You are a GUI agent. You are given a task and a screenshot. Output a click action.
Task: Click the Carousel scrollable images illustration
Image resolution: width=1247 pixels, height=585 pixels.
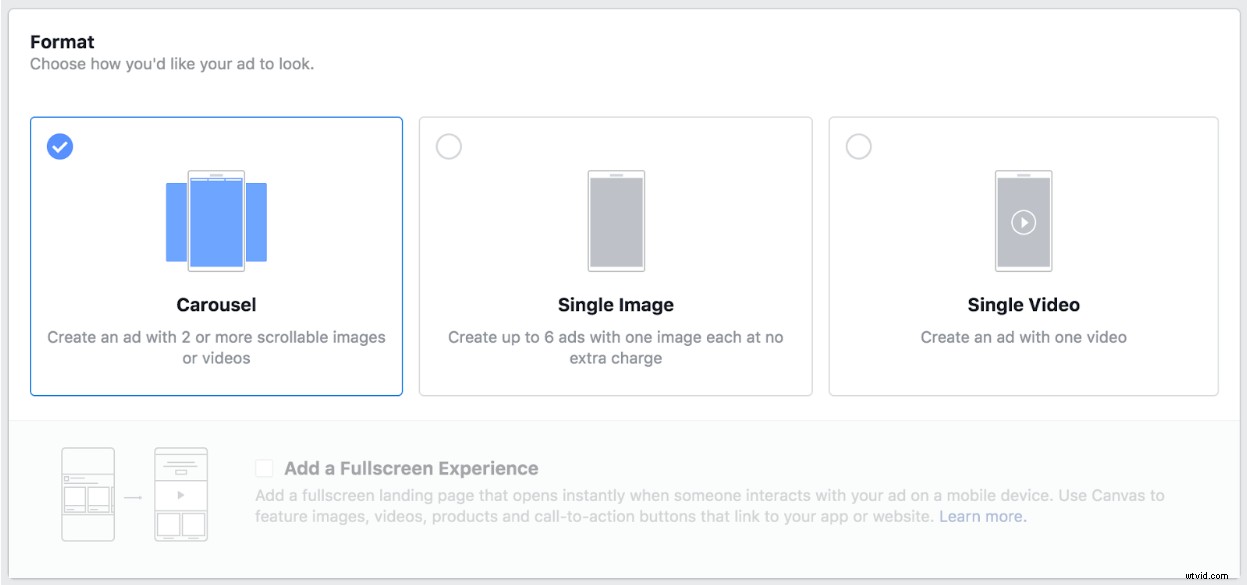click(x=217, y=220)
